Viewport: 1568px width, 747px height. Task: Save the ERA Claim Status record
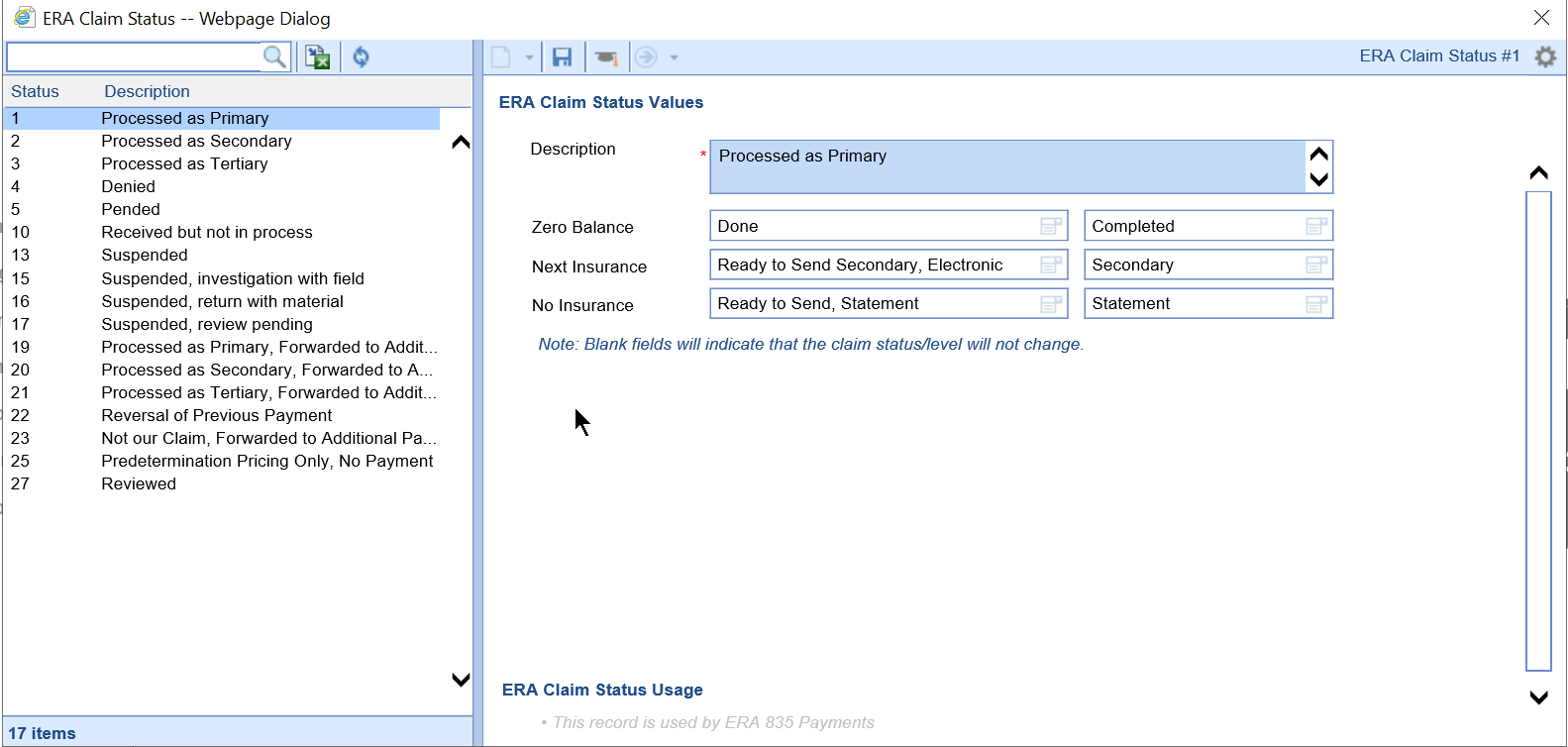[x=562, y=57]
